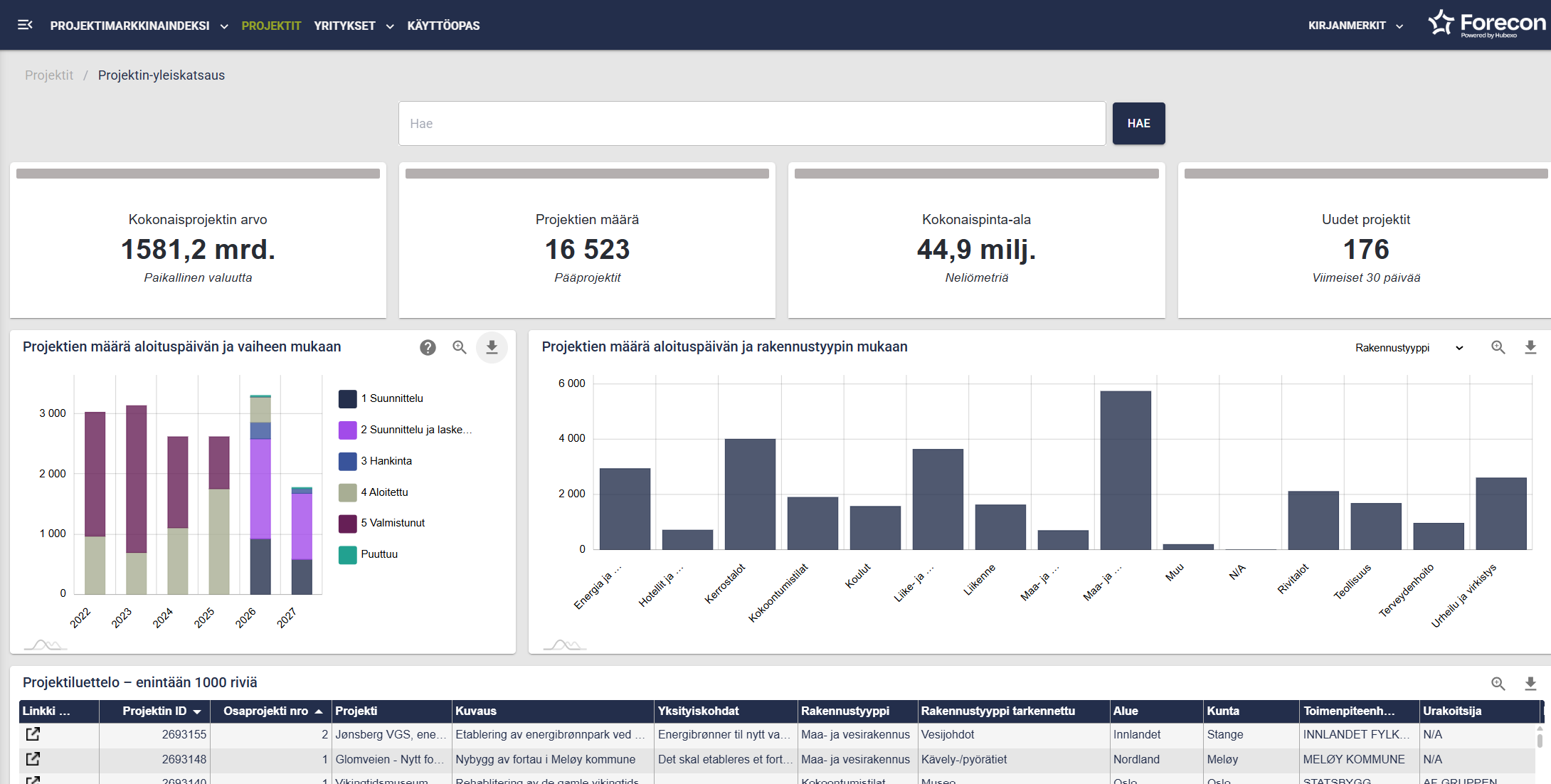Viewport: 1551px width, 784px height.
Task: Open help icon on phase chart
Action: [428, 347]
